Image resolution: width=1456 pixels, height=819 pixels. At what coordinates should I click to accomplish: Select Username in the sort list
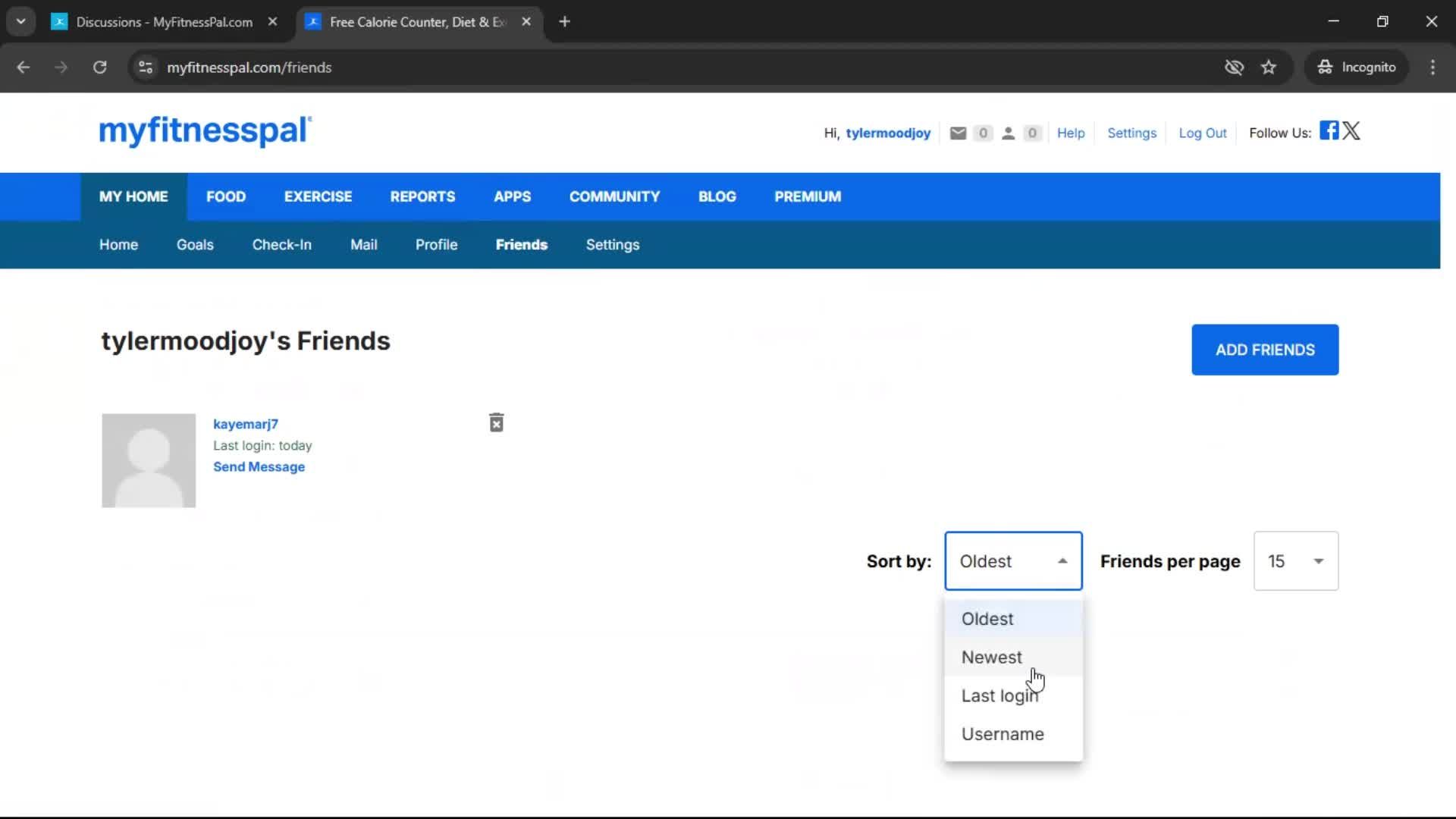click(x=1013, y=734)
